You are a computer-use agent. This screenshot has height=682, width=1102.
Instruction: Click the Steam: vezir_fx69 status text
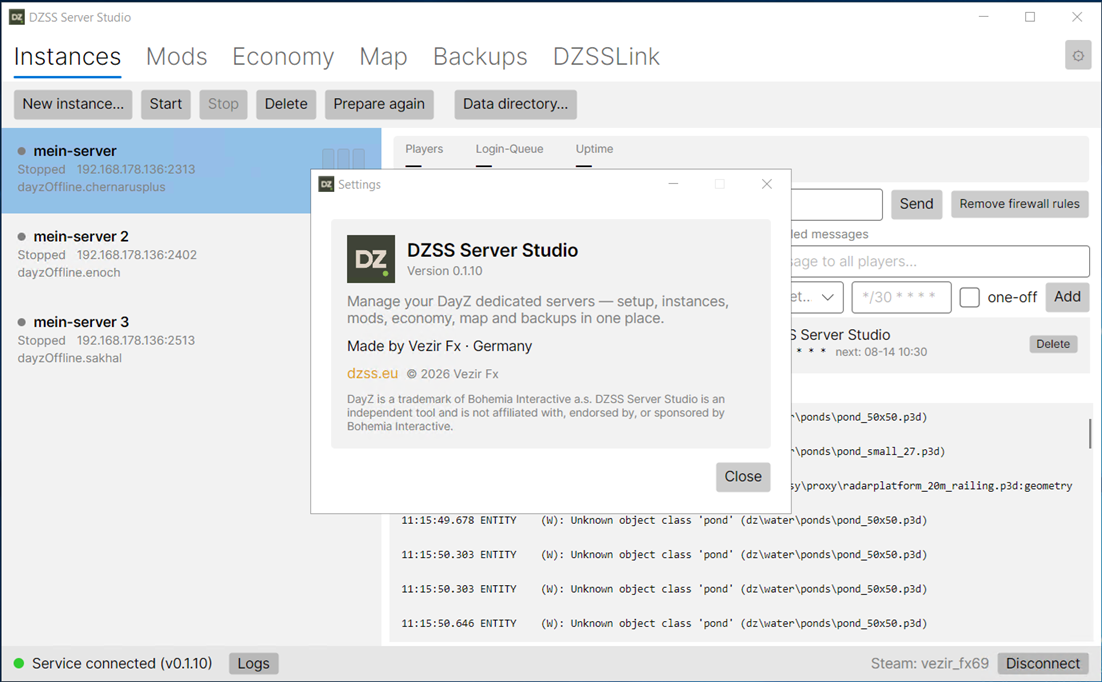point(930,664)
